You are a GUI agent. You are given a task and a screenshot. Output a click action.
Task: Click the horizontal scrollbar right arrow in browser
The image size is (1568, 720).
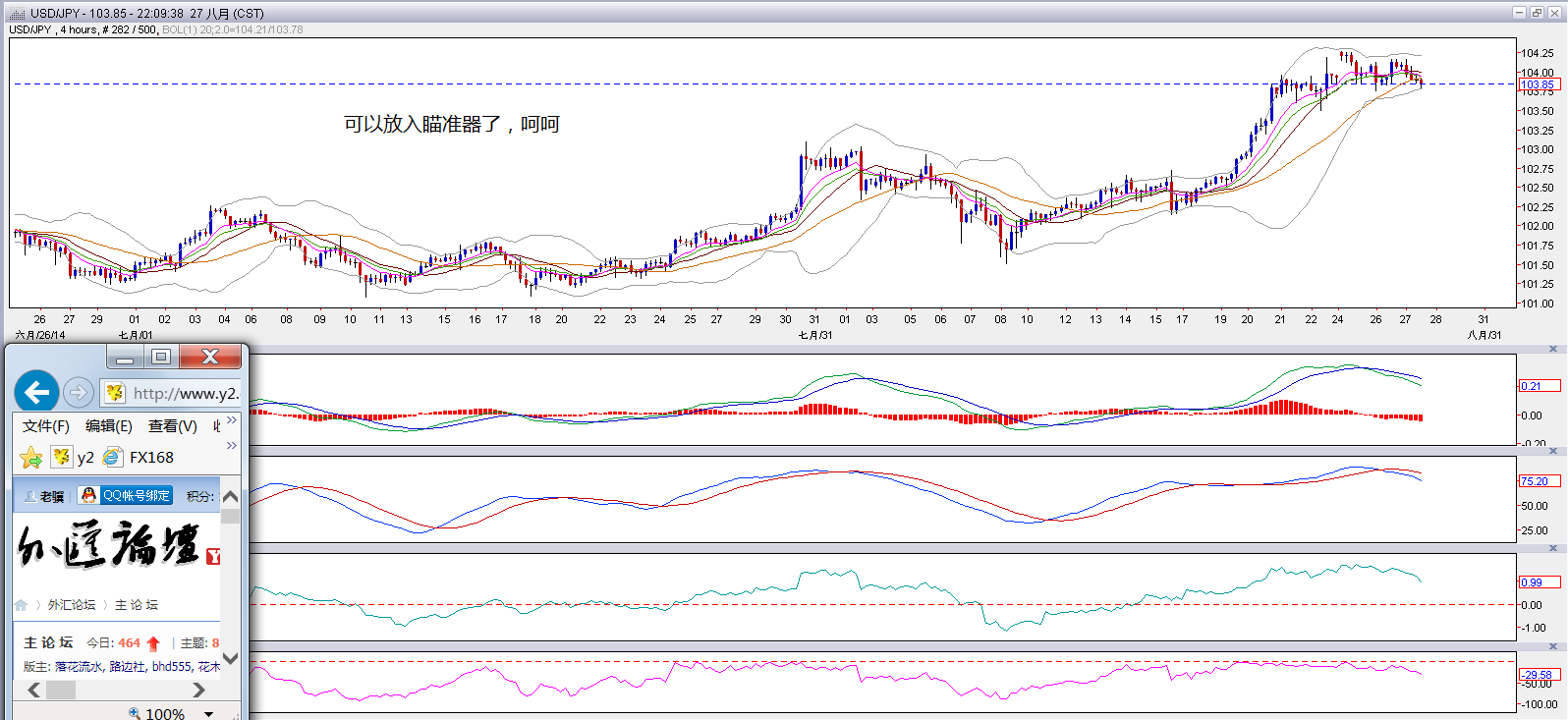(199, 690)
